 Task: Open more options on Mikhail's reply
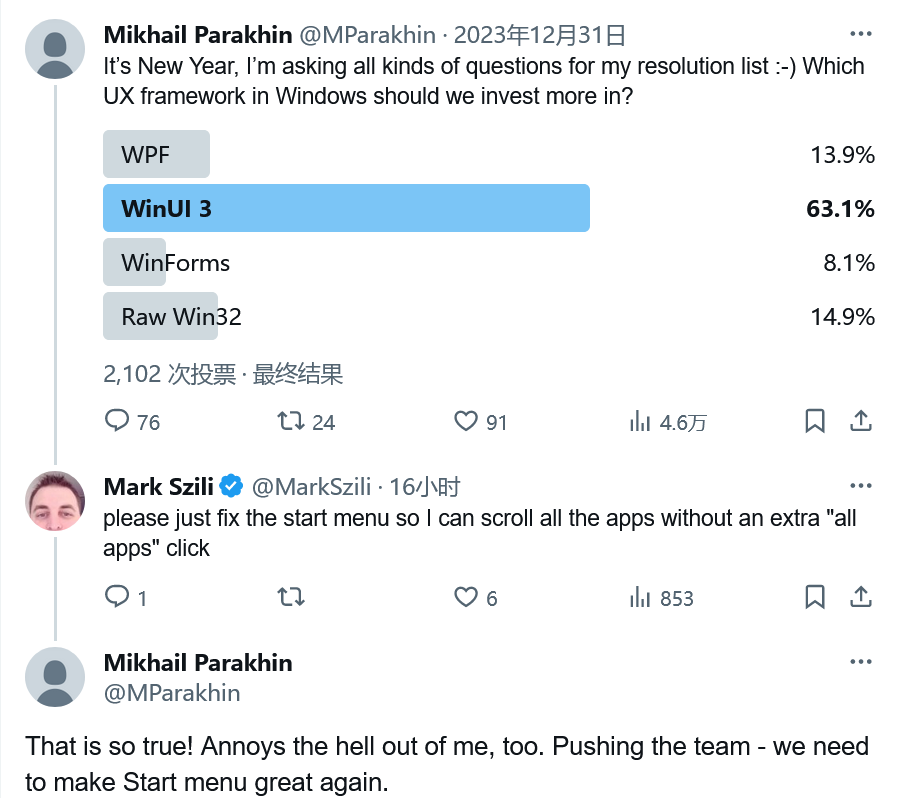(861, 662)
